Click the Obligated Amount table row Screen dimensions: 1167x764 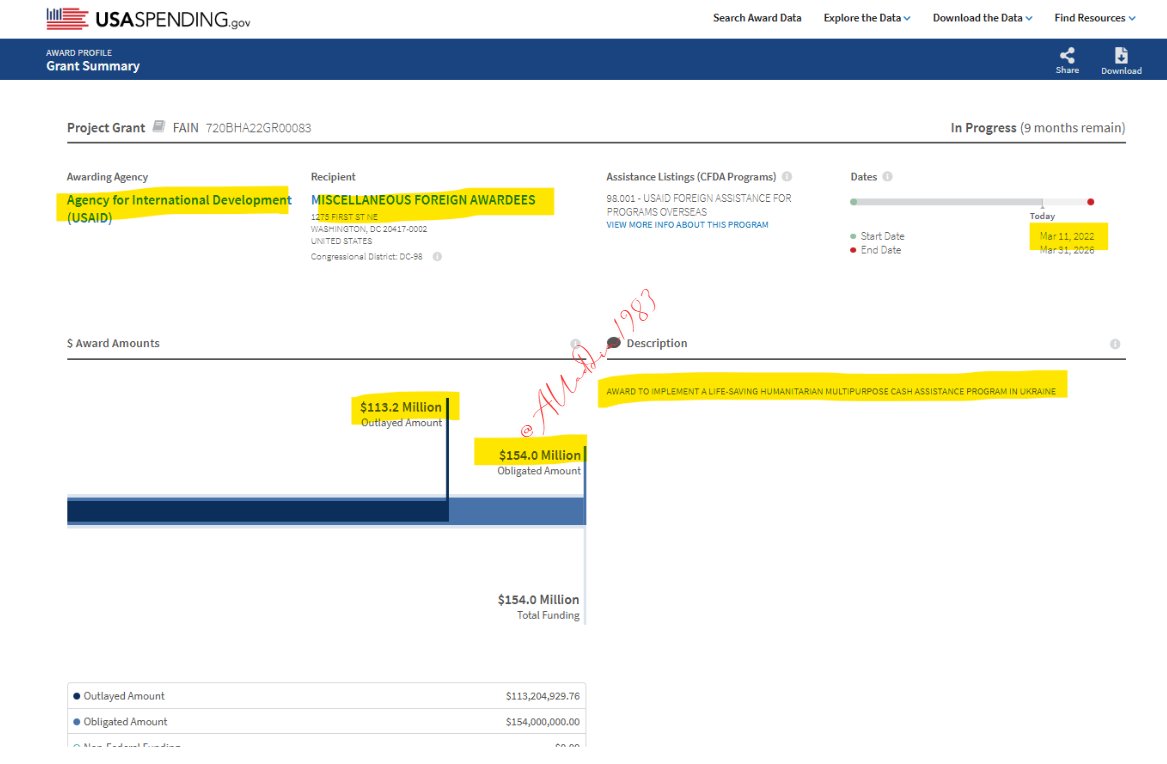point(326,722)
